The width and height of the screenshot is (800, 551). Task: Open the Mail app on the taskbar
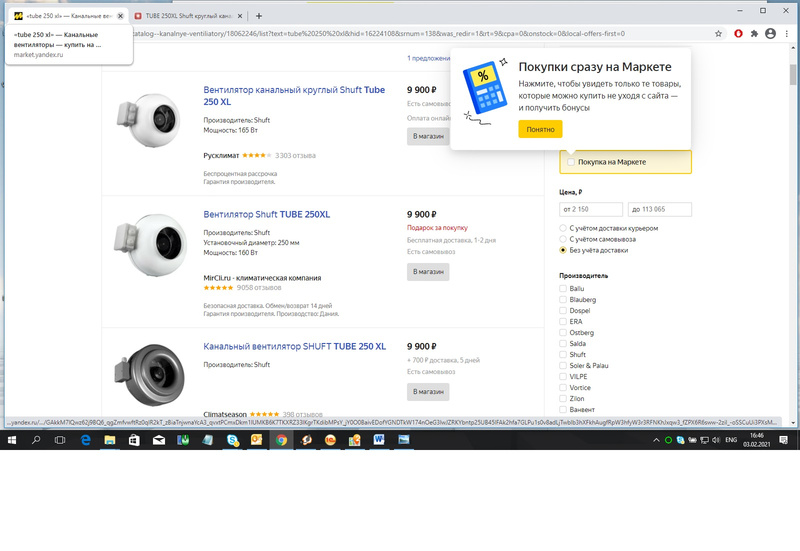pyautogui.click(x=159, y=440)
